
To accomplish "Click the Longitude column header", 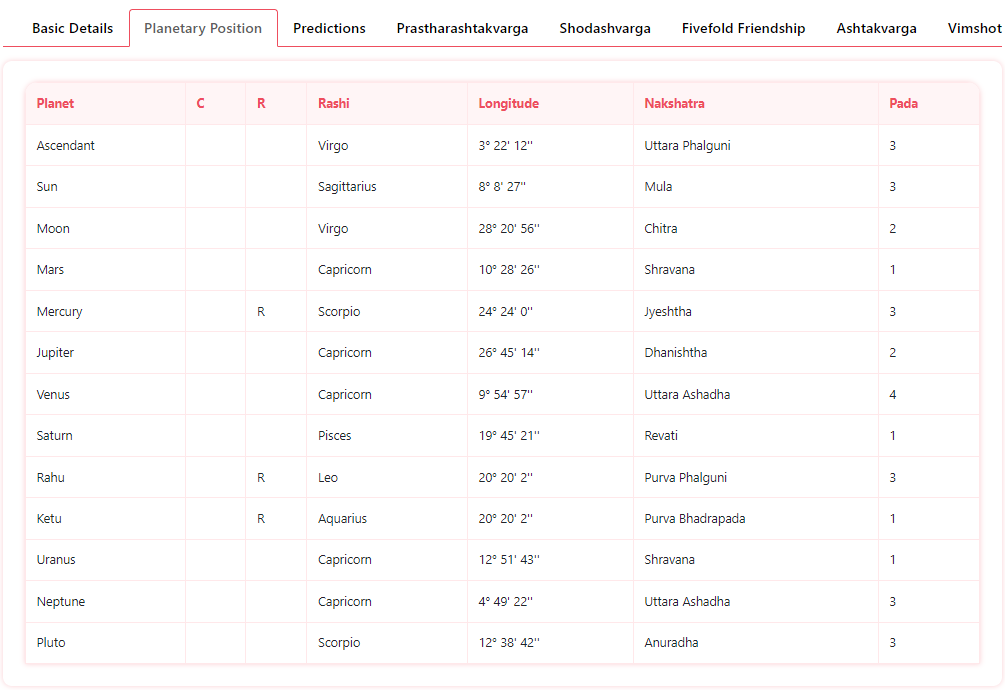I will [x=508, y=103].
